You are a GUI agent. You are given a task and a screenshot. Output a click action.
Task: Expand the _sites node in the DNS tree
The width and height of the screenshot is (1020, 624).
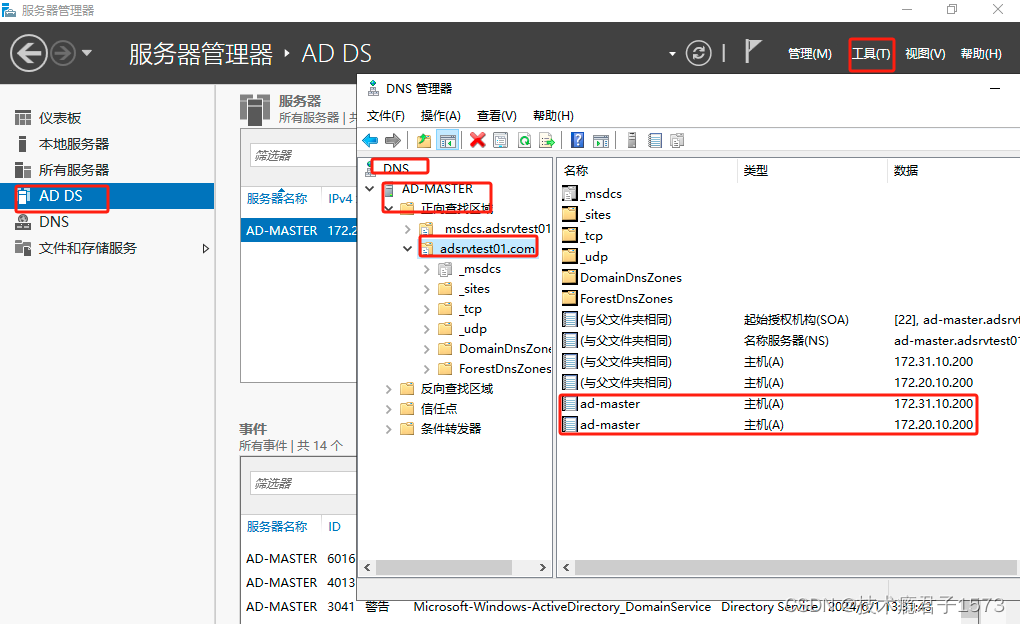pyautogui.click(x=426, y=289)
